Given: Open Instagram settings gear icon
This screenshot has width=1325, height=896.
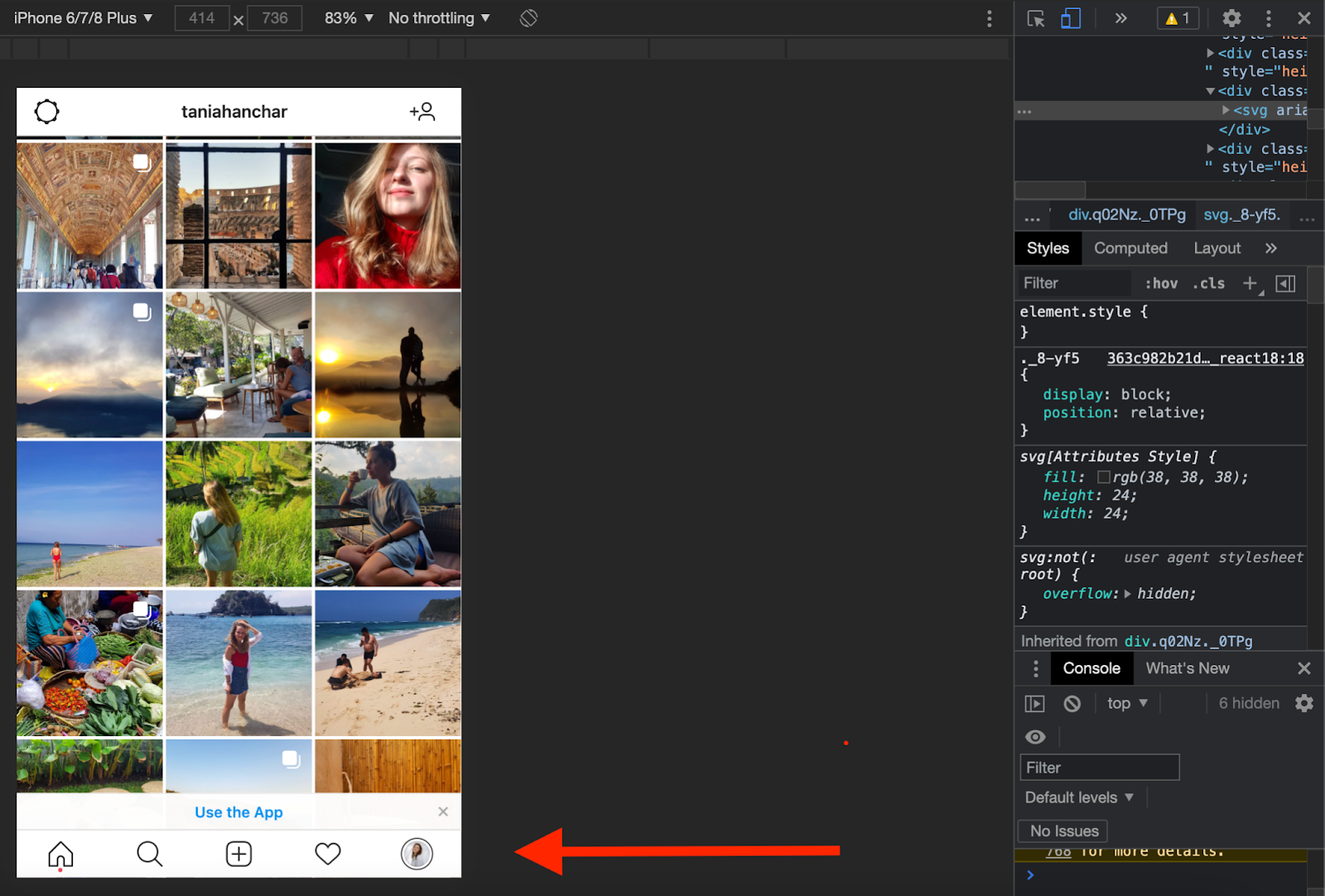Looking at the screenshot, I should 47,112.
